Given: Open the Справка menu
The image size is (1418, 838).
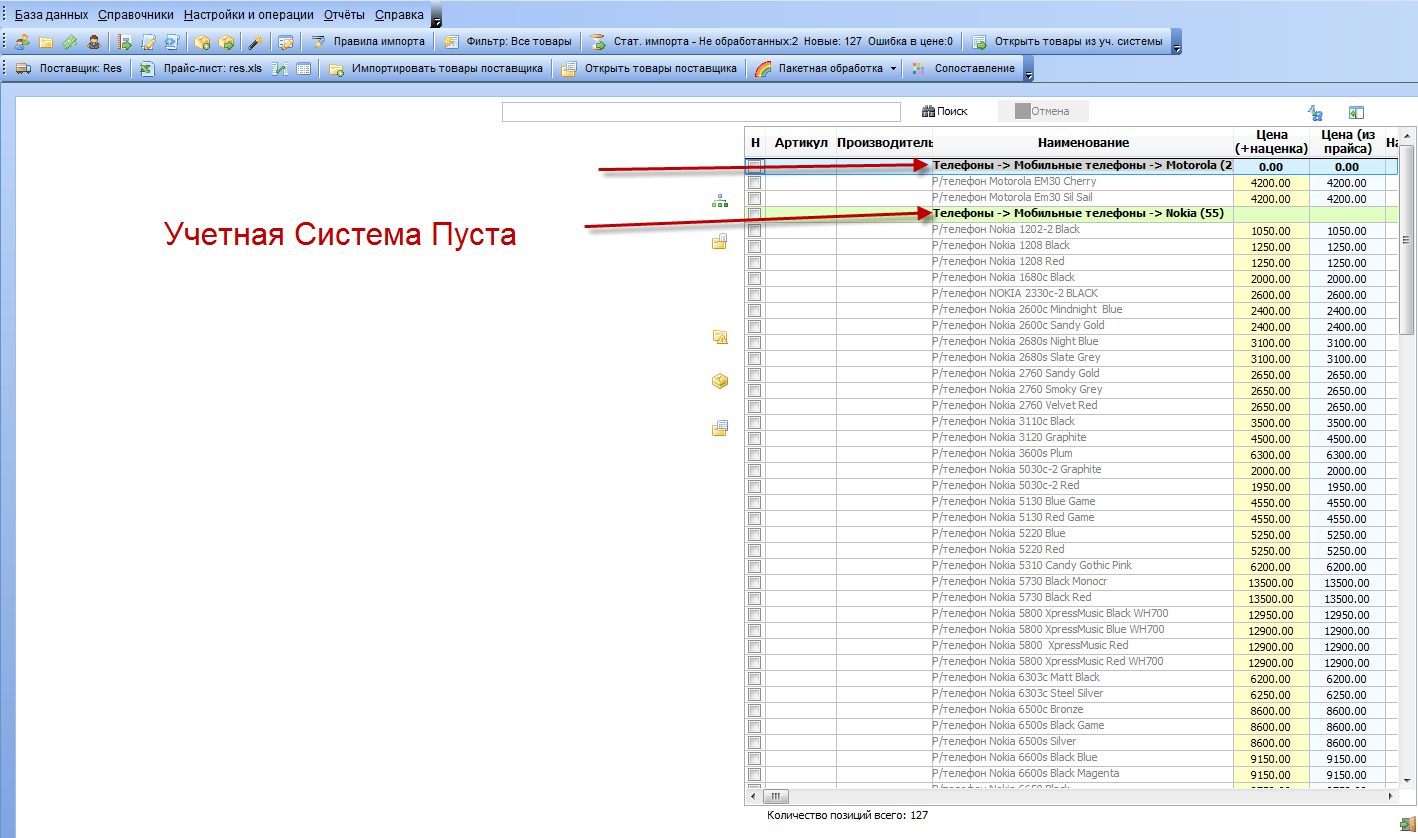Looking at the screenshot, I should tap(399, 15).
